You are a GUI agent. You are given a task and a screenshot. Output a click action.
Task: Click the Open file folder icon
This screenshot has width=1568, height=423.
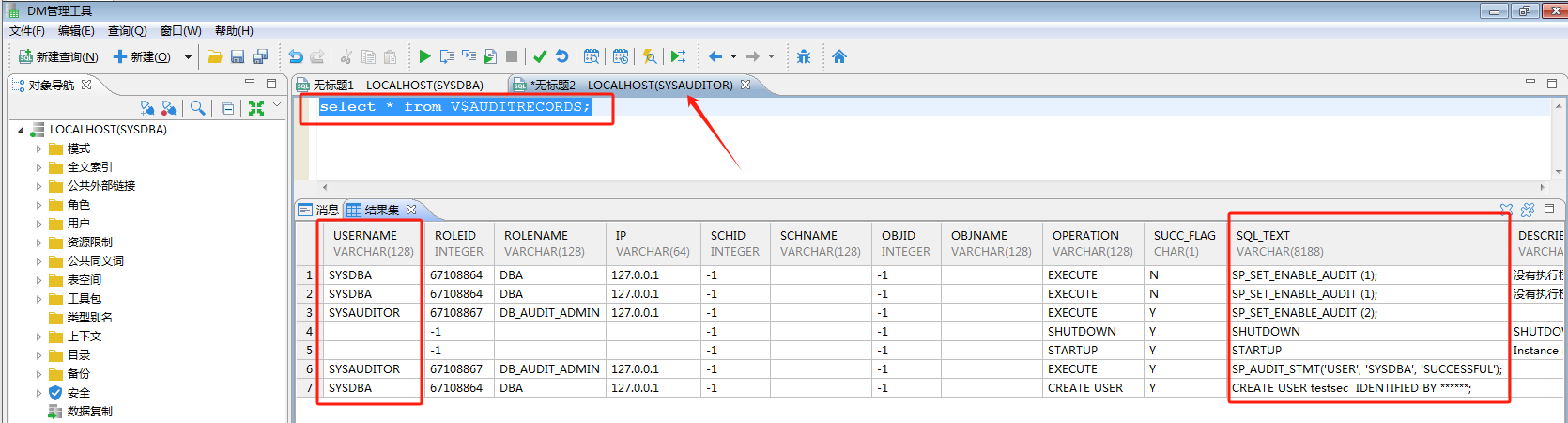coord(214,56)
